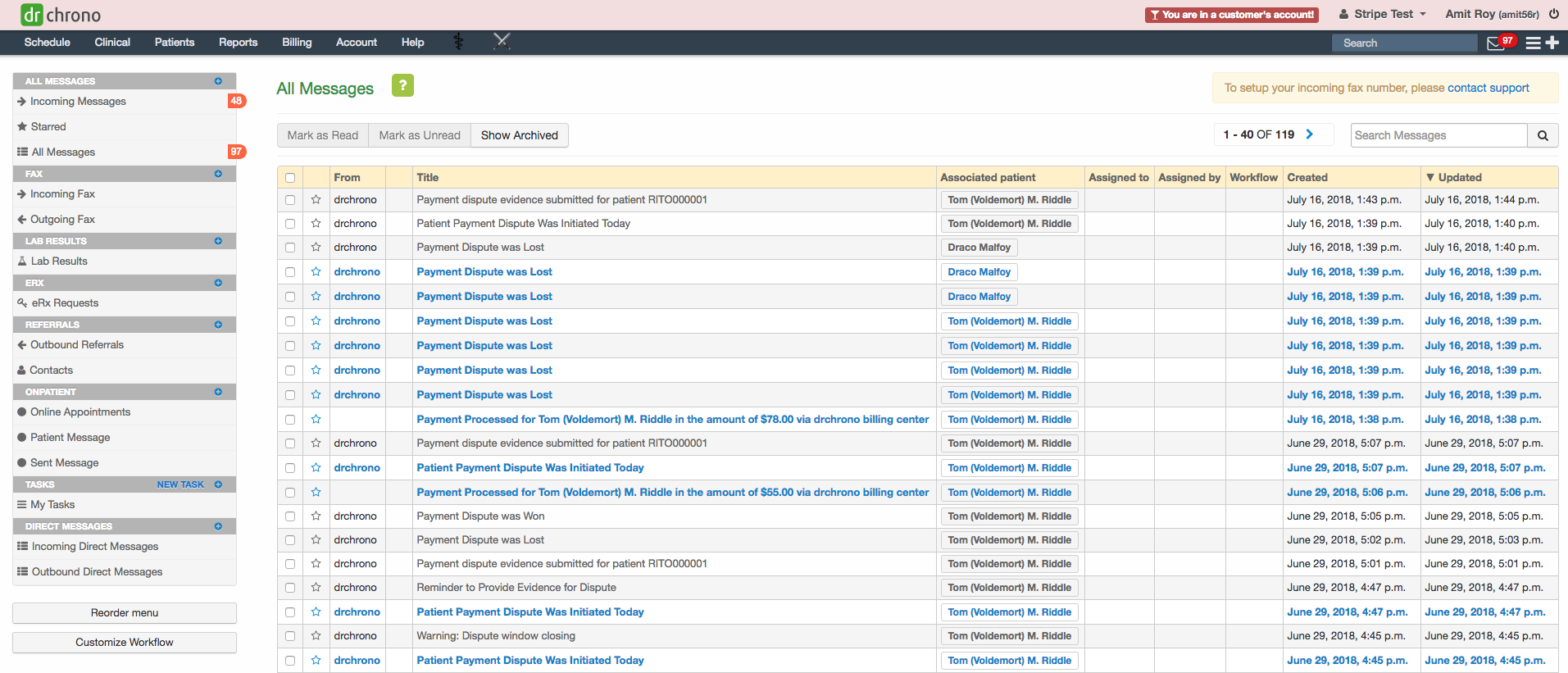Click the Reorder menu button
Image resolution: width=1568 pixels, height=673 pixels.
[x=125, y=612]
